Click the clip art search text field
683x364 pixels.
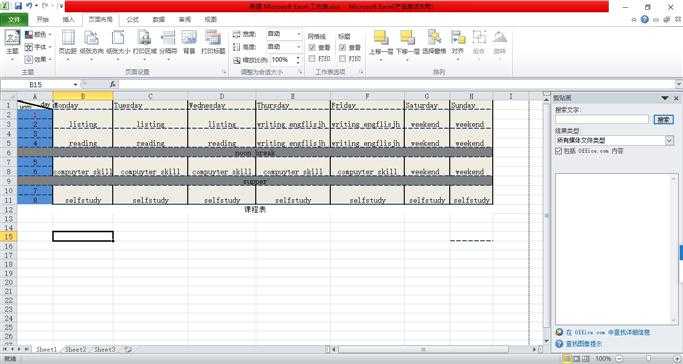point(602,119)
